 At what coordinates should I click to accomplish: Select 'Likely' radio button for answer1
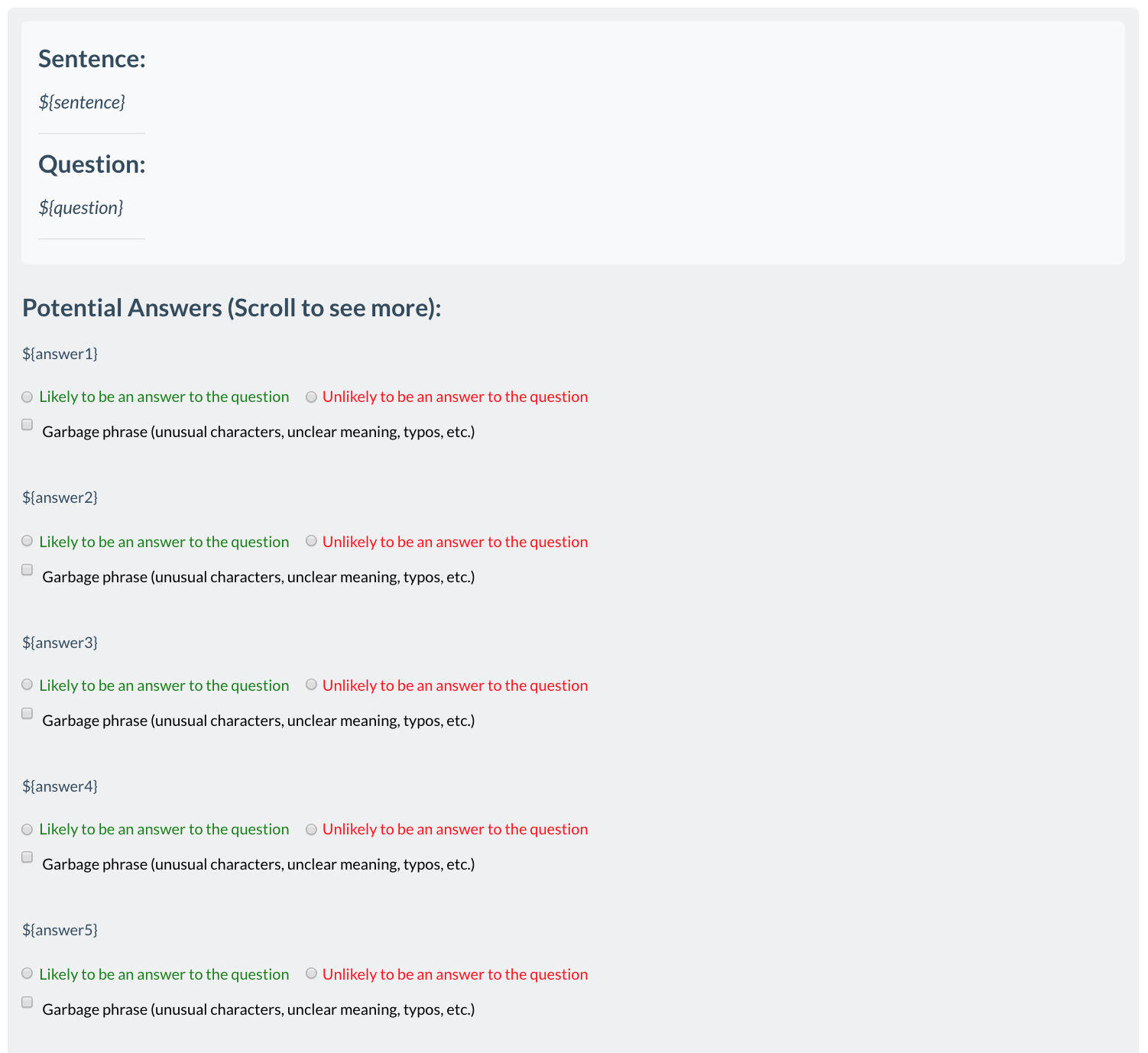click(x=28, y=397)
